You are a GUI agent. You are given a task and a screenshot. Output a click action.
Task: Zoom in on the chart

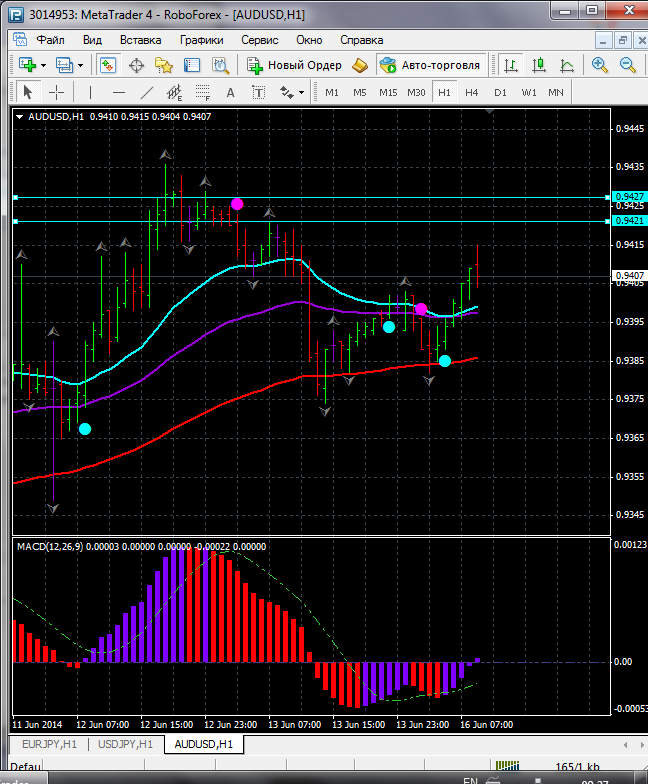click(x=600, y=65)
